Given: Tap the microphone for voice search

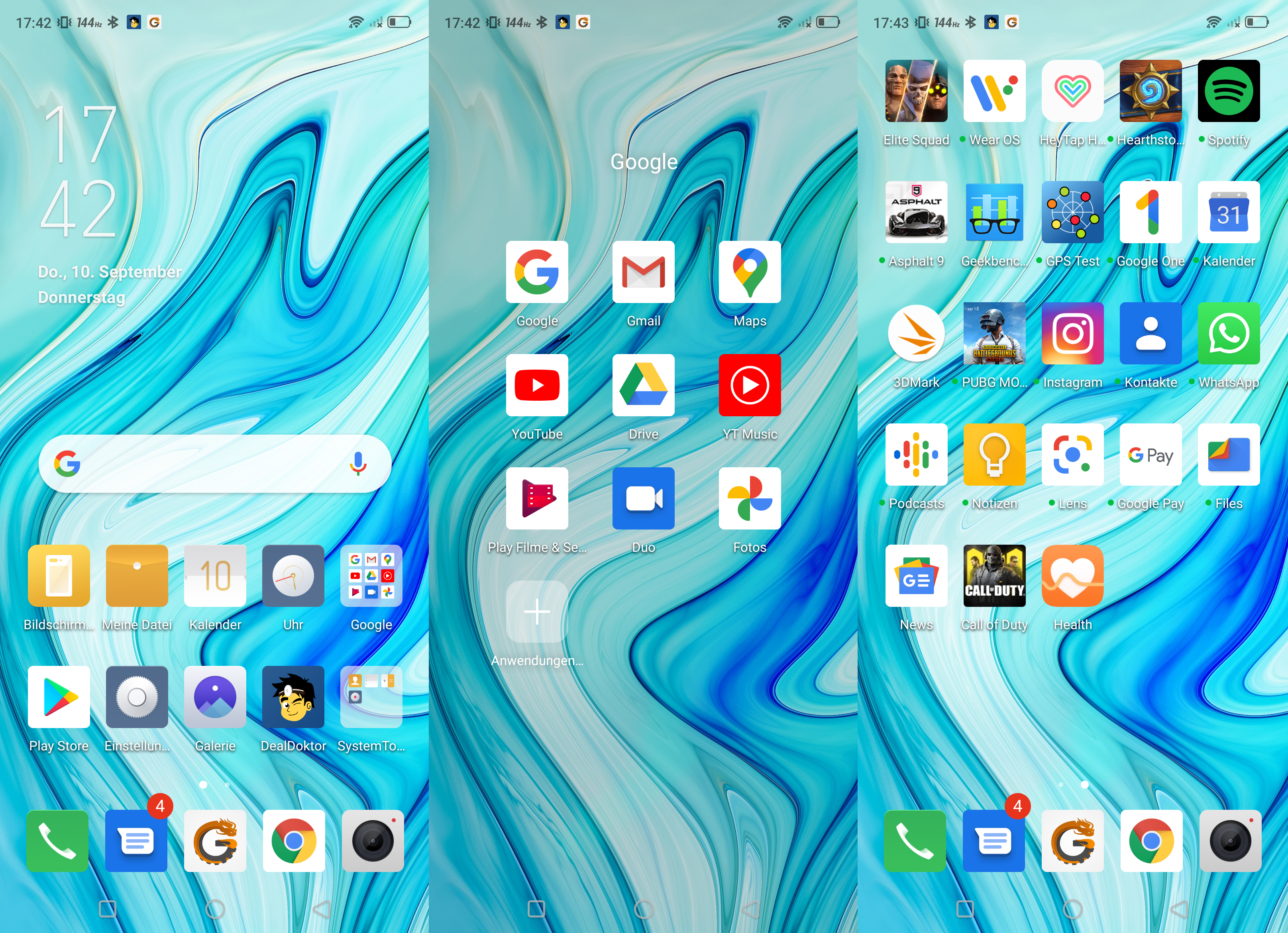Looking at the screenshot, I should point(358,464).
